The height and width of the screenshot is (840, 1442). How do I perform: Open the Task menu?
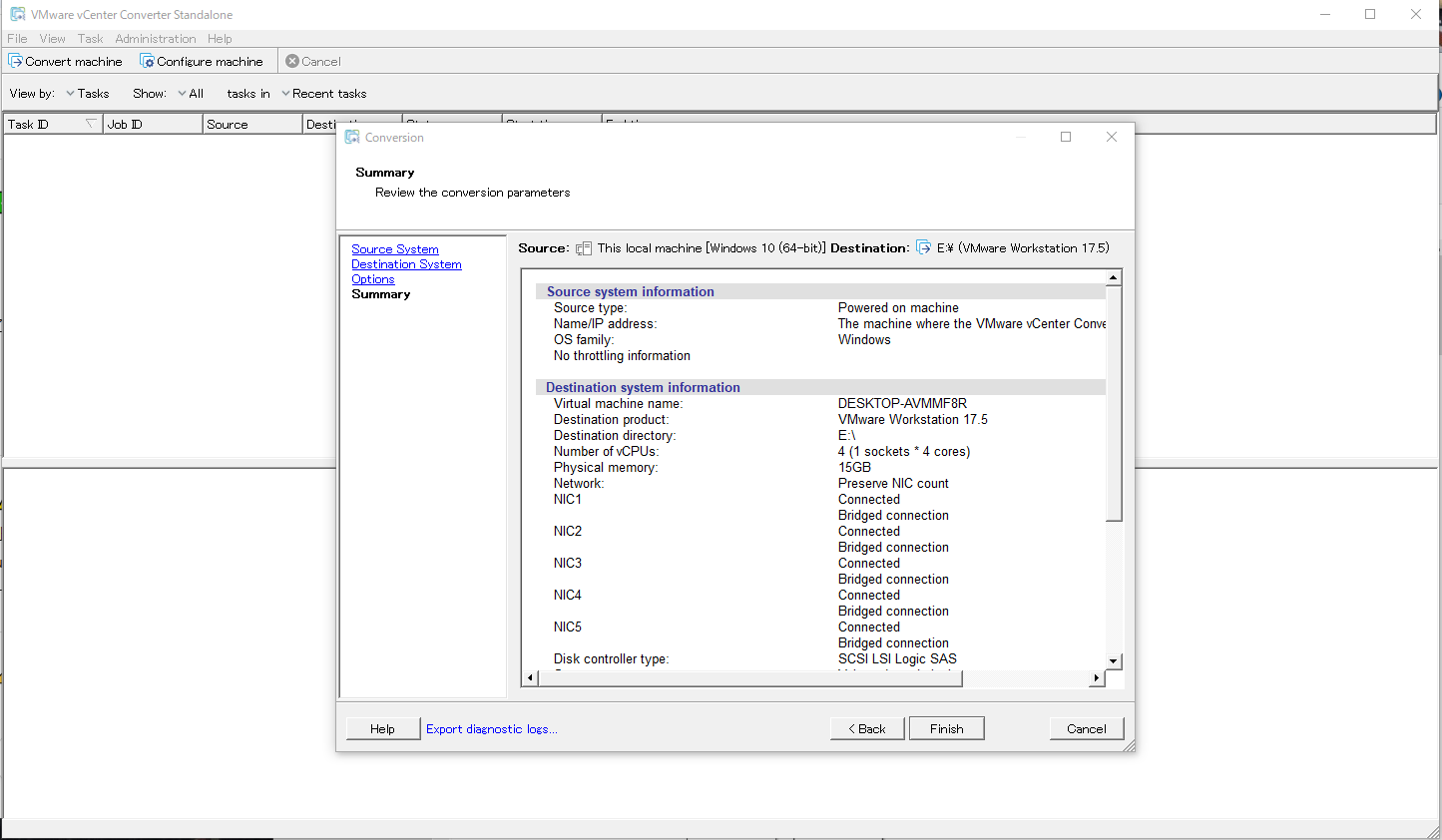pyautogui.click(x=90, y=39)
